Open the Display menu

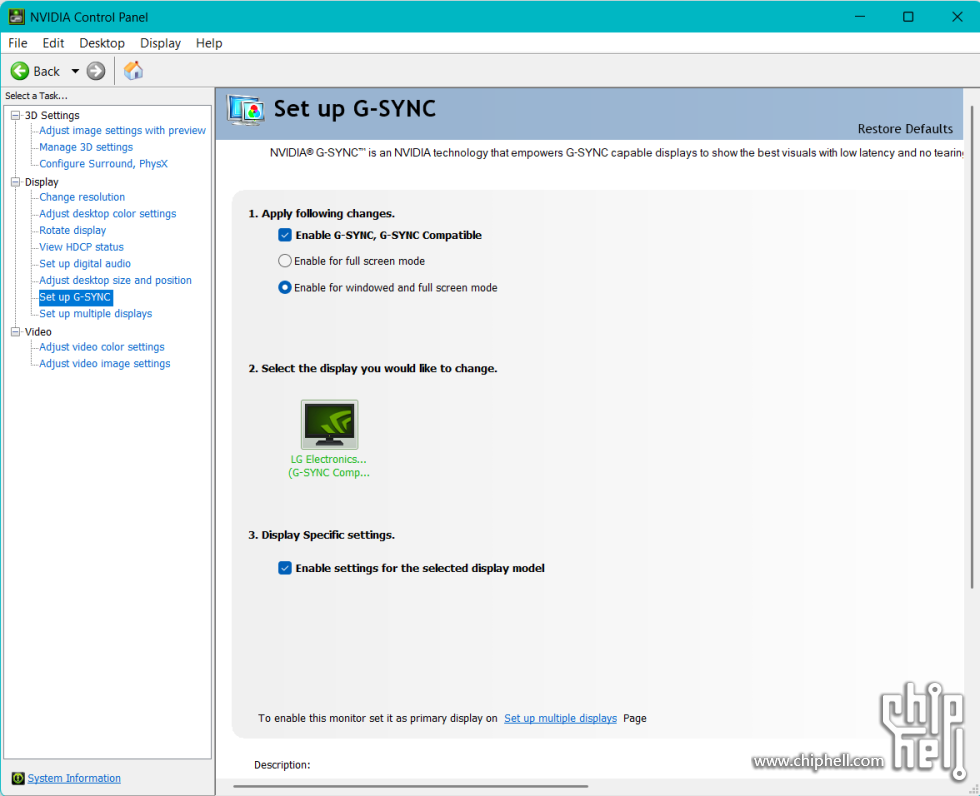click(x=160, y=43)
